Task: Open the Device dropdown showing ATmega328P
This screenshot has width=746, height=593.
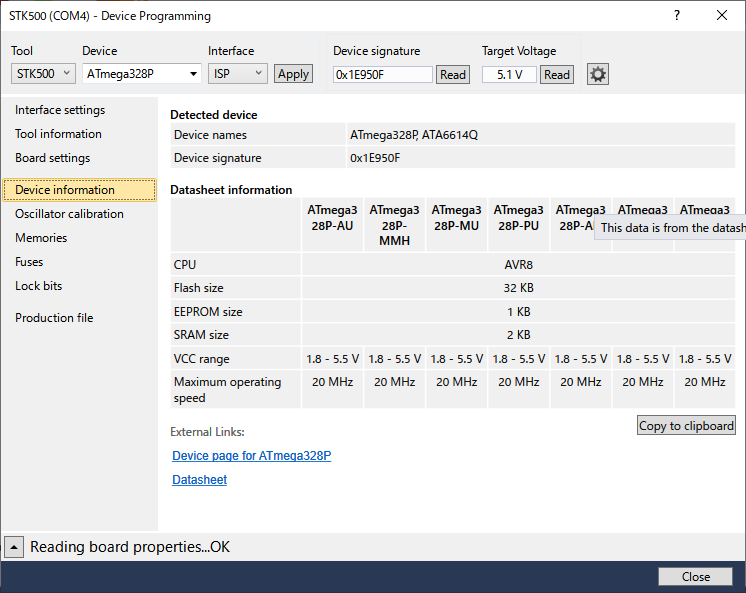Action: (x=142, y=74)
